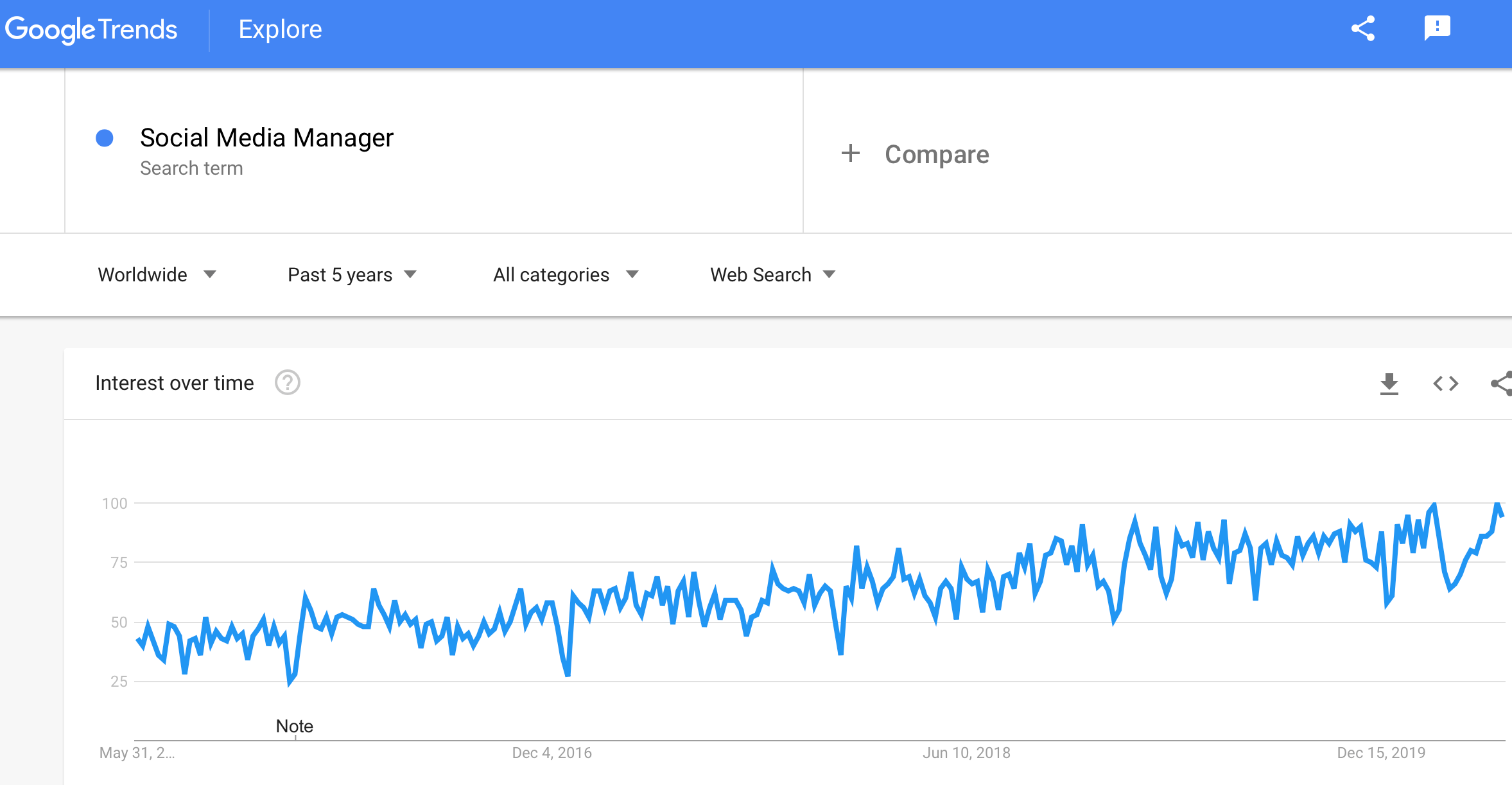Expand the Worldwide region dropdown
This screenshot has width=1512, height=785.
pyautogui.click(x=157, y=275)
